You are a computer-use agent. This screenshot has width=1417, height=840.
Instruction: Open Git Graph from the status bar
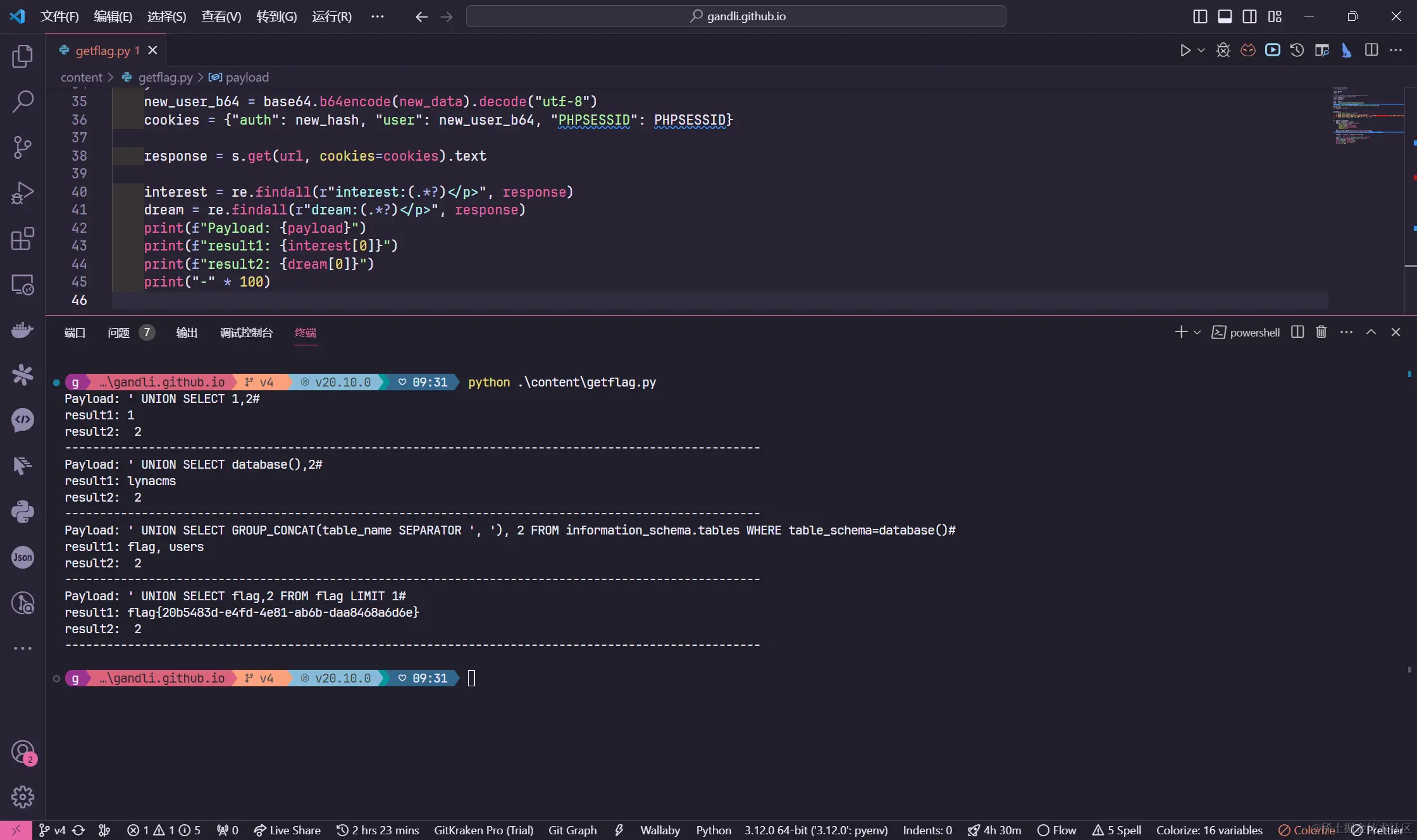(571, 830)
